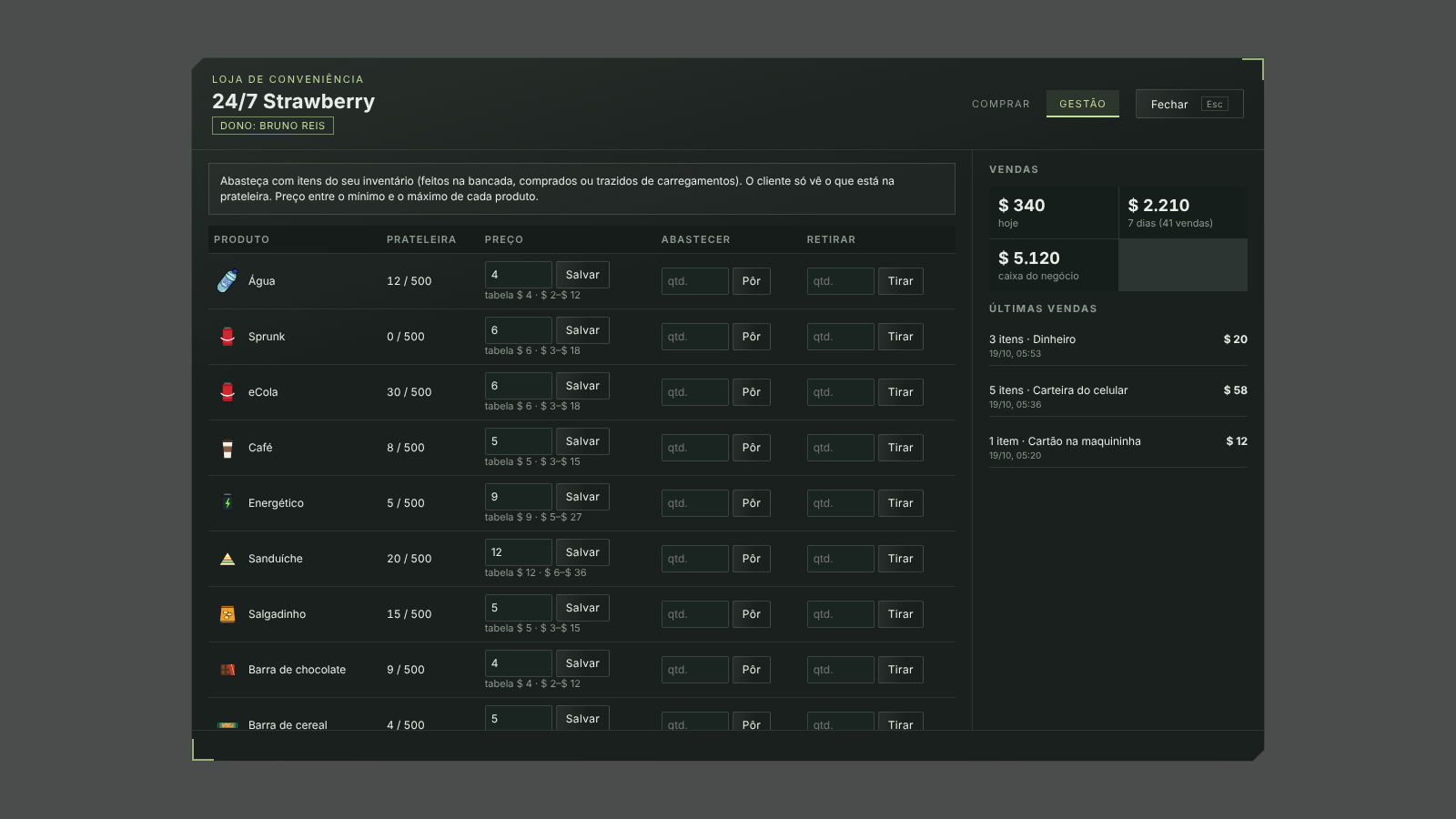This screenshot has height=819, width=1456.
Task: Save the Sprunk price
Action: [x=582, y=330]
